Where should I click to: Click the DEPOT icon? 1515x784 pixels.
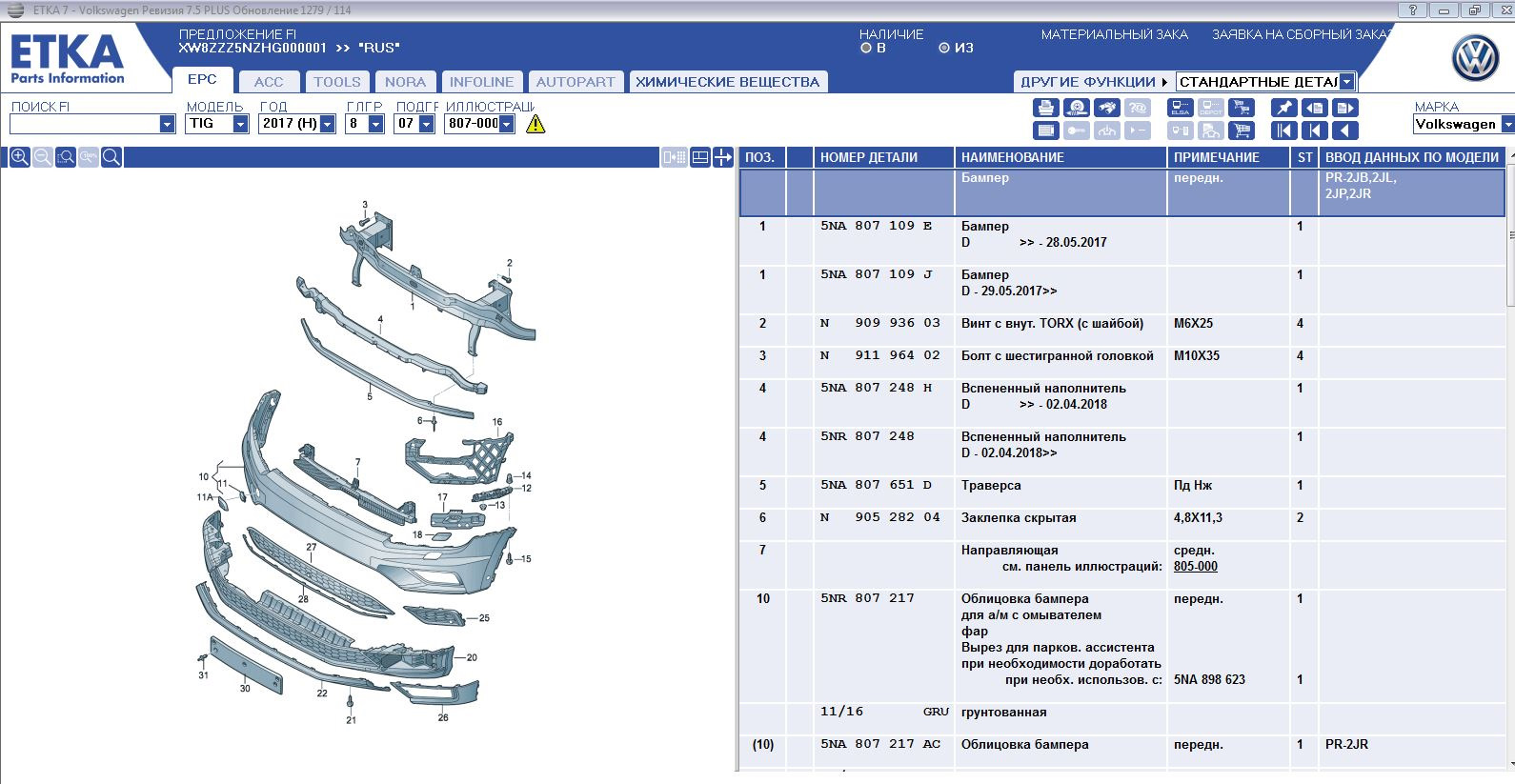(x=1211, y=108)
